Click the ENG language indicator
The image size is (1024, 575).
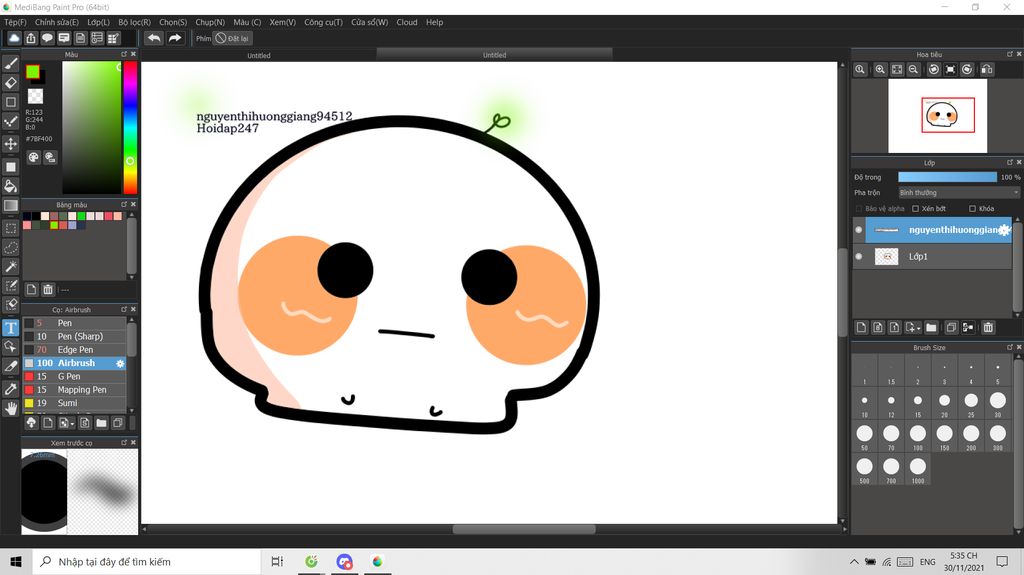(927, 562)
